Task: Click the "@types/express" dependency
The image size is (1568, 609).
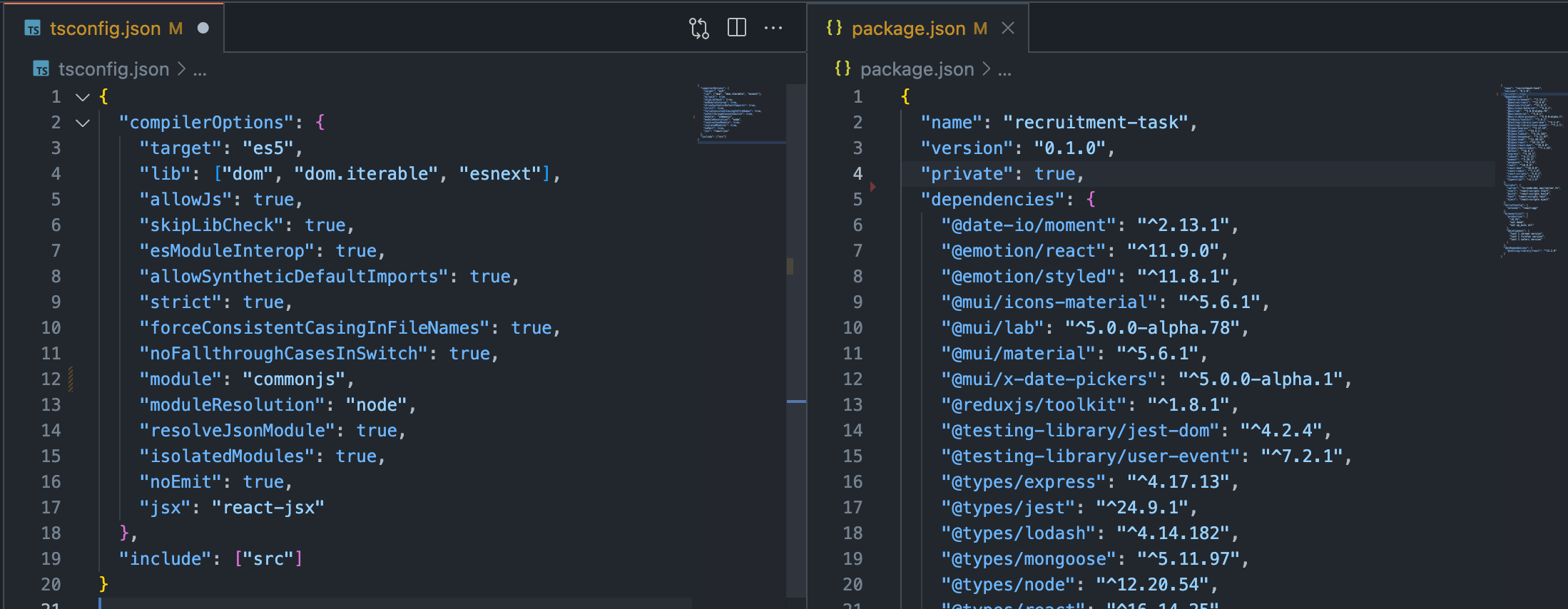Action: coord(1024,482)
